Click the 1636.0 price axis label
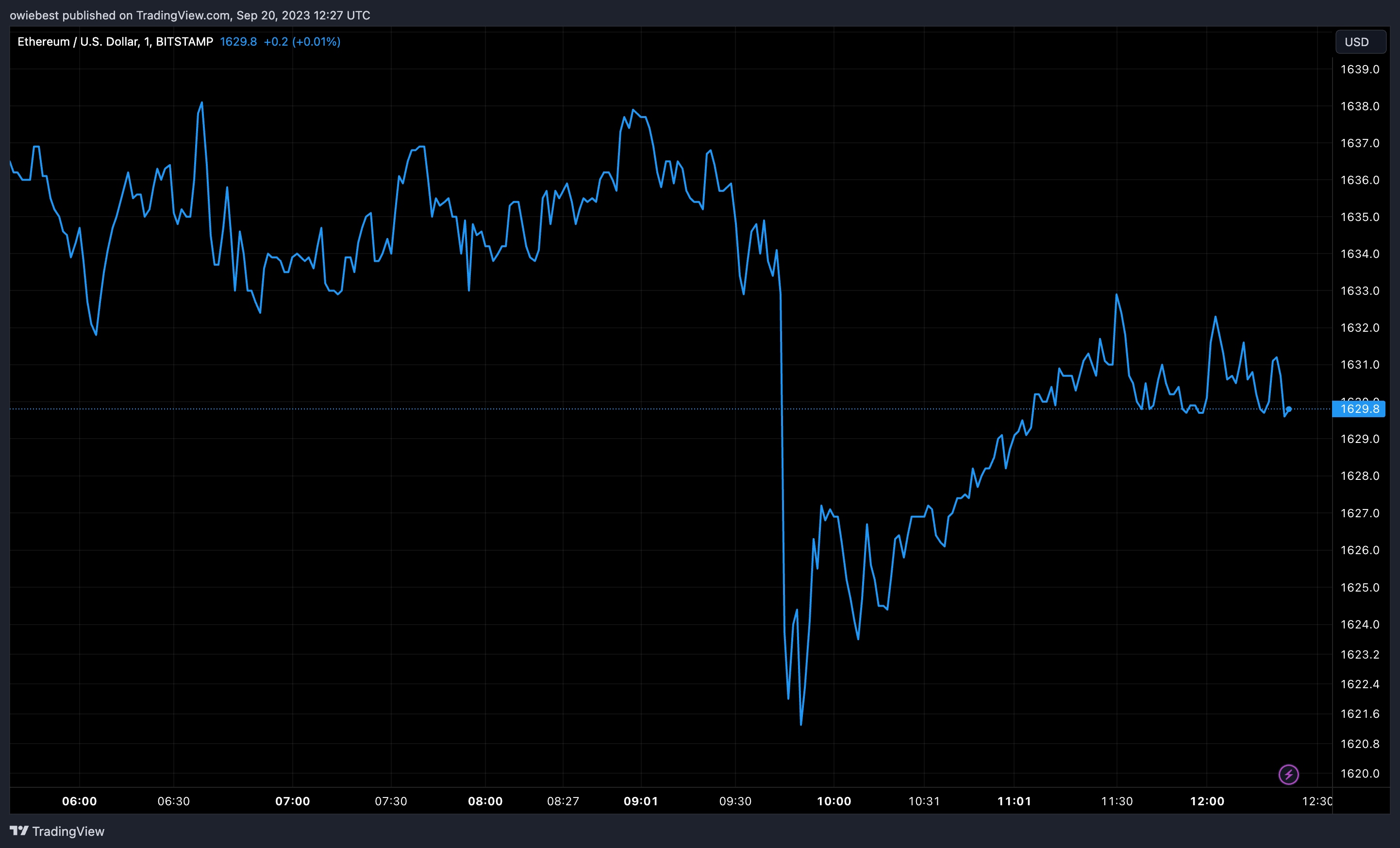Image resolution: width=1400 pixels, height=848 pixels. pos(1360,180)
